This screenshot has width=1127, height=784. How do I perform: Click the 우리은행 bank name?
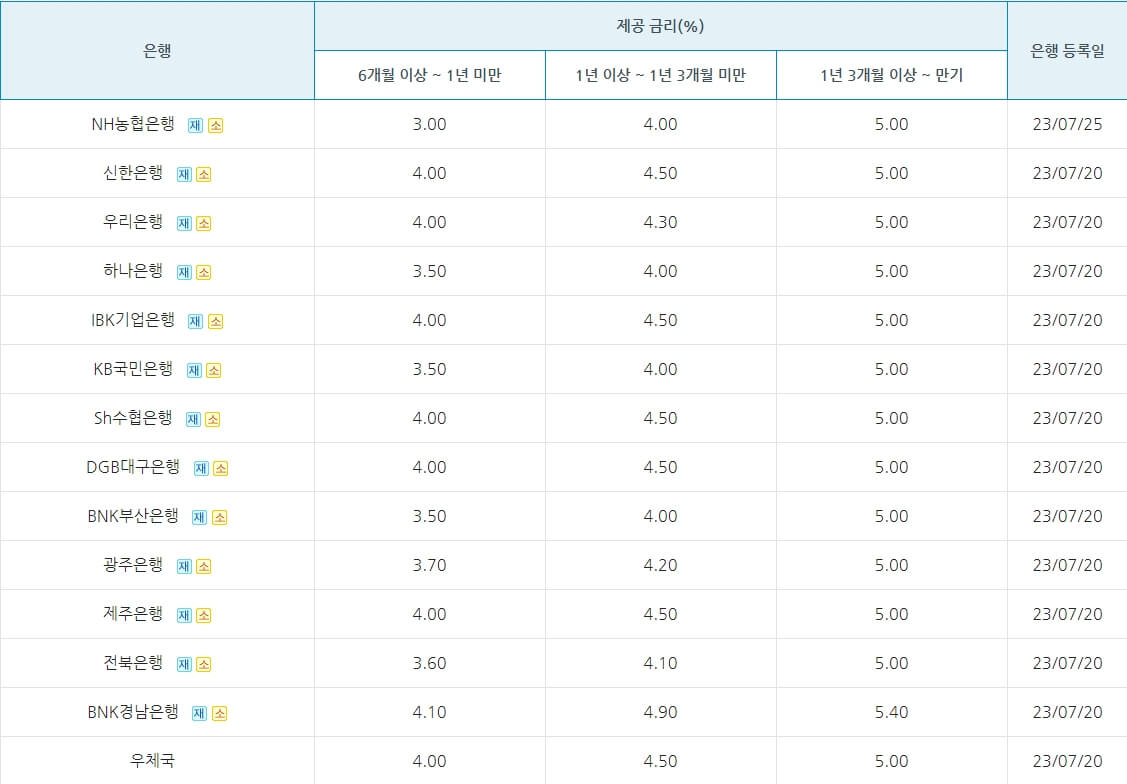pos(133,221)
